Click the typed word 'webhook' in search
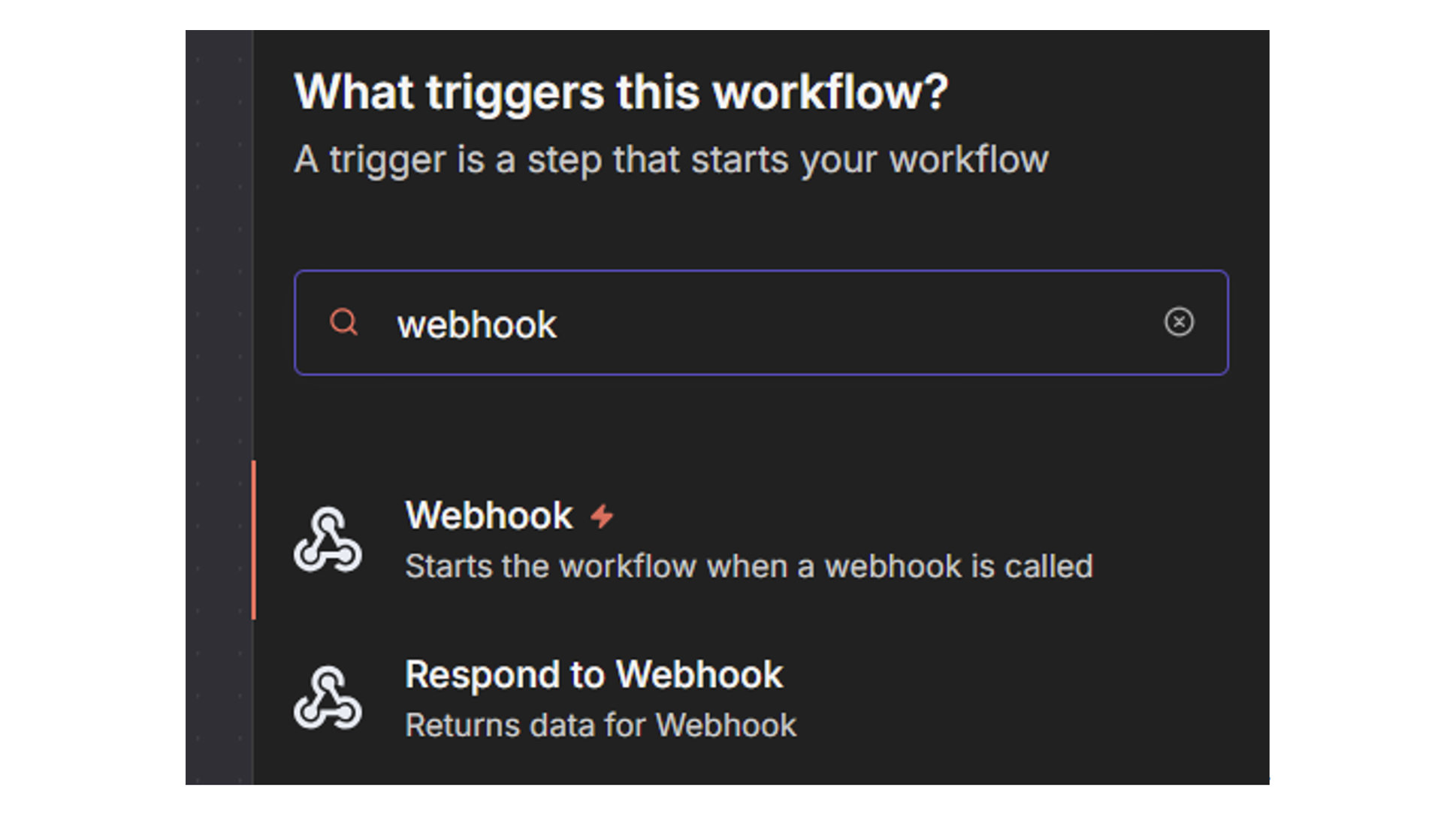The height and width of the screenshot is (817, 1456). click(476, 325)
